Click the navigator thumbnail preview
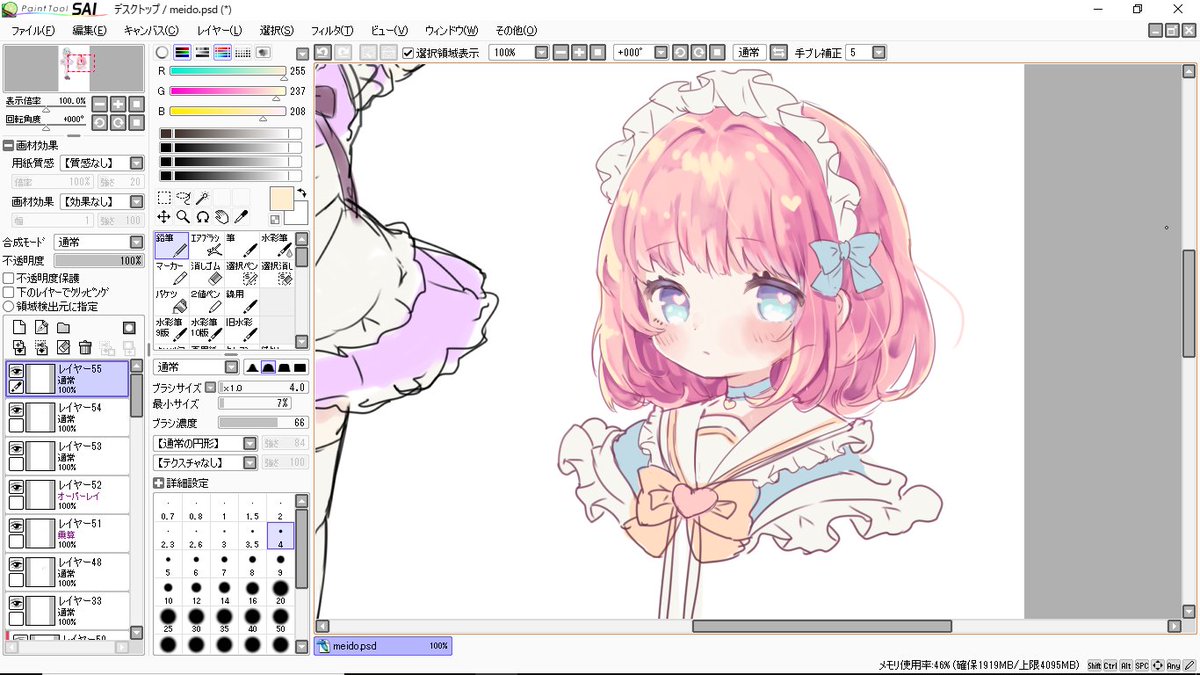This screenshot has width=1200, height=675. click(74, 68)
